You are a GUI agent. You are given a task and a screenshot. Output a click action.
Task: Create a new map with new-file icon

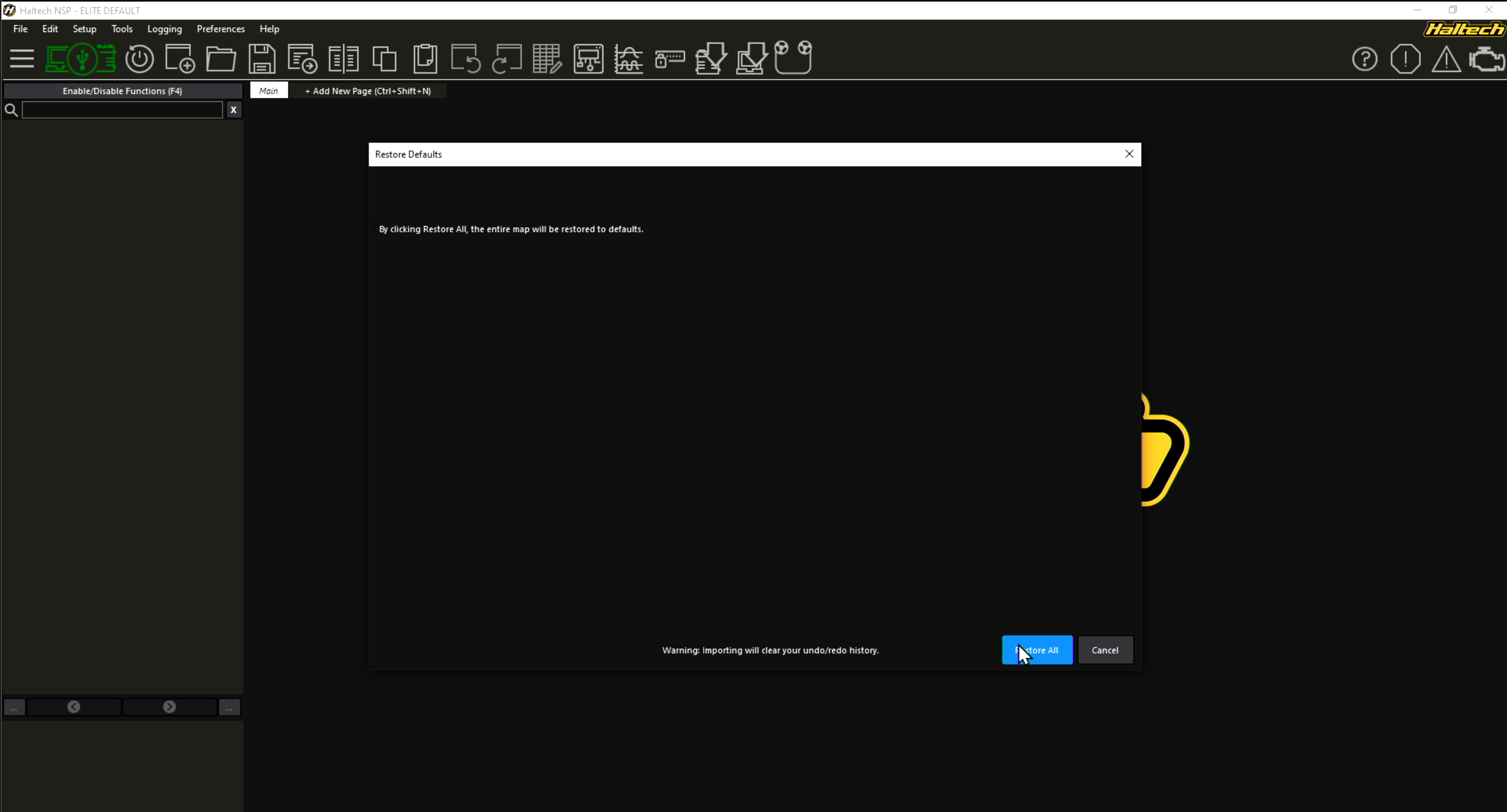point(179,59)
